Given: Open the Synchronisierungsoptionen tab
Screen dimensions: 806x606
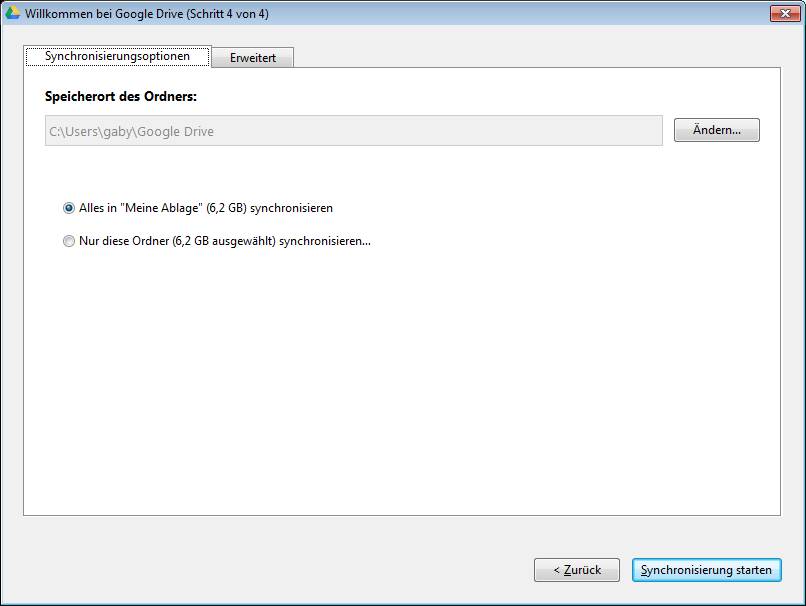Looking at the screenshot, I should click(117, 56).
